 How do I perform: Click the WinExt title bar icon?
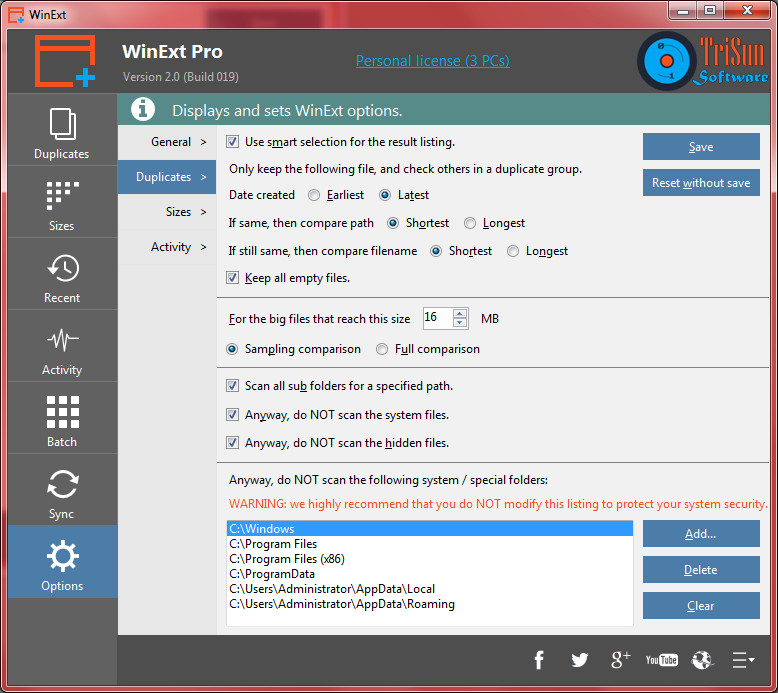(x=16, y=14)
